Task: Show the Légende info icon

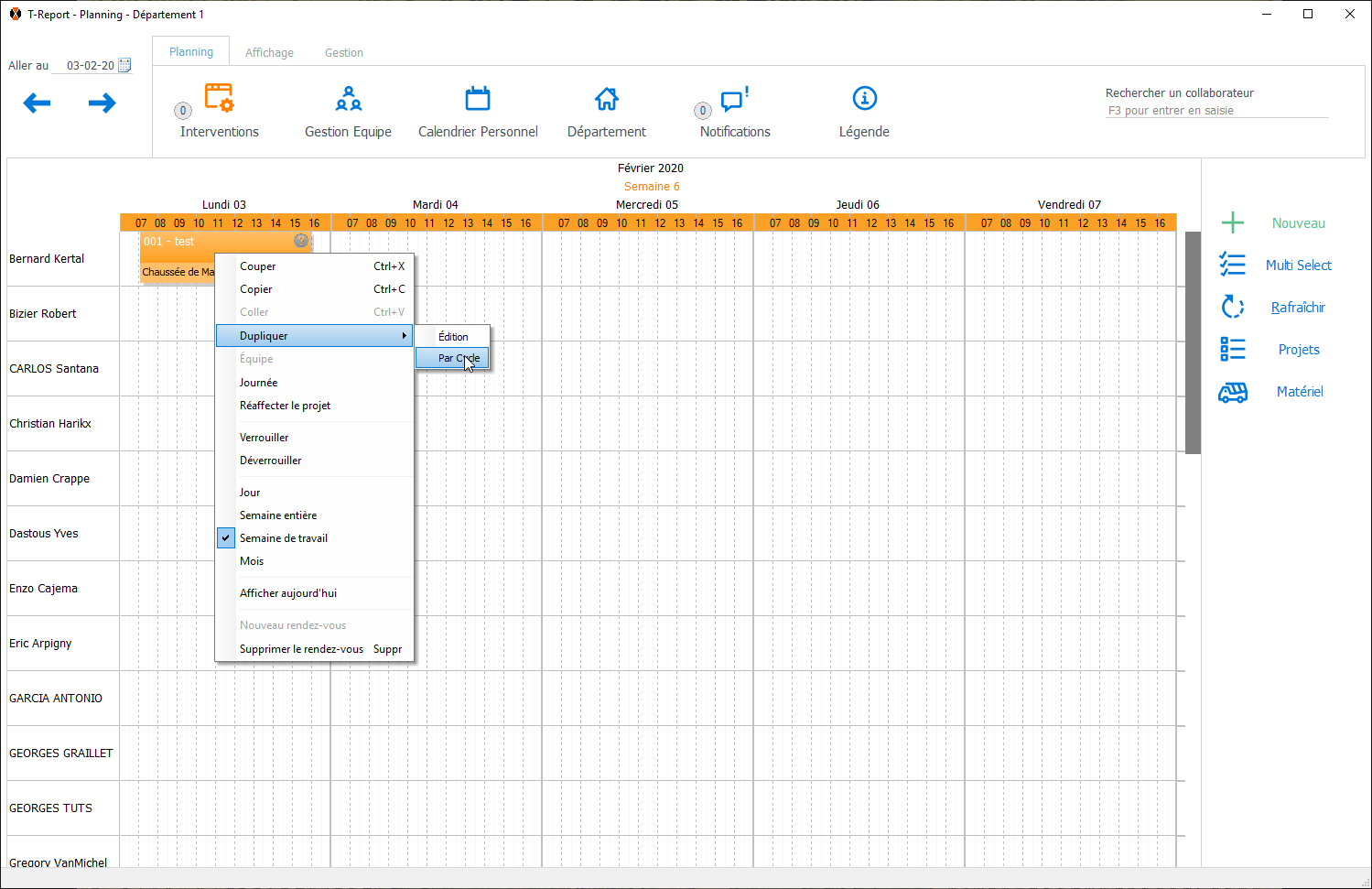Action: pyautogui.click(x=864, y=98)
